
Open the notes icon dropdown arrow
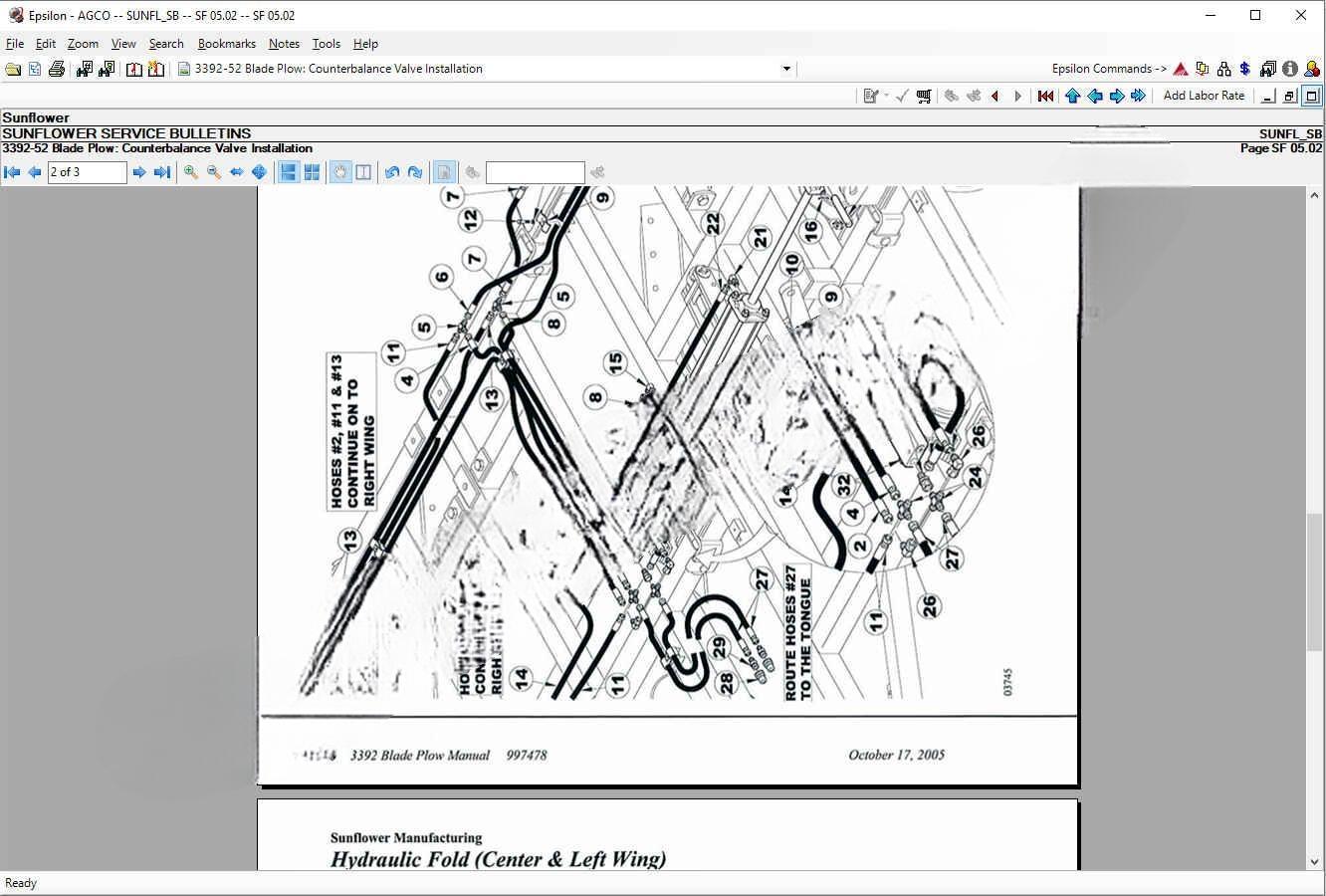[x=885, y=96]
